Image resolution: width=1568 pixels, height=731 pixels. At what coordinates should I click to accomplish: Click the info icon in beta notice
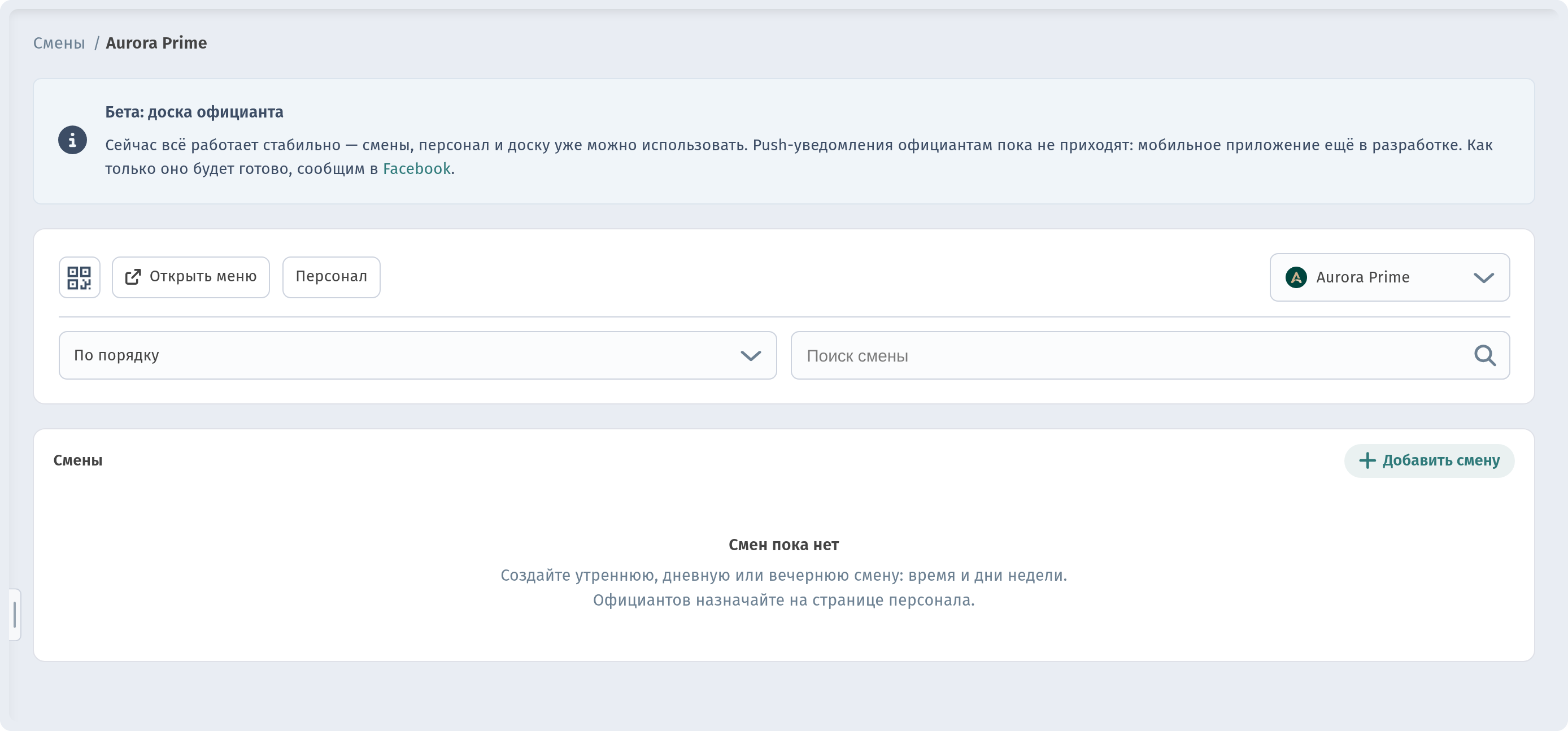72,141
